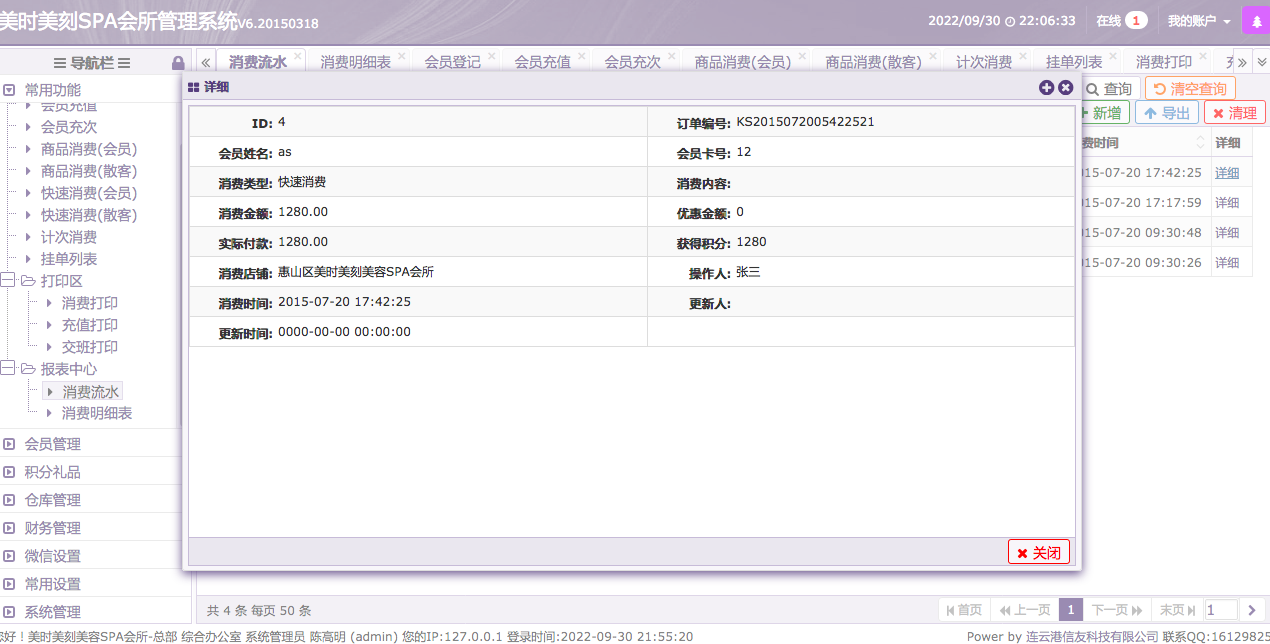Close the 消费明细表 tab
The height and width of the screenshot is (644, 1270).
[402, 56]
